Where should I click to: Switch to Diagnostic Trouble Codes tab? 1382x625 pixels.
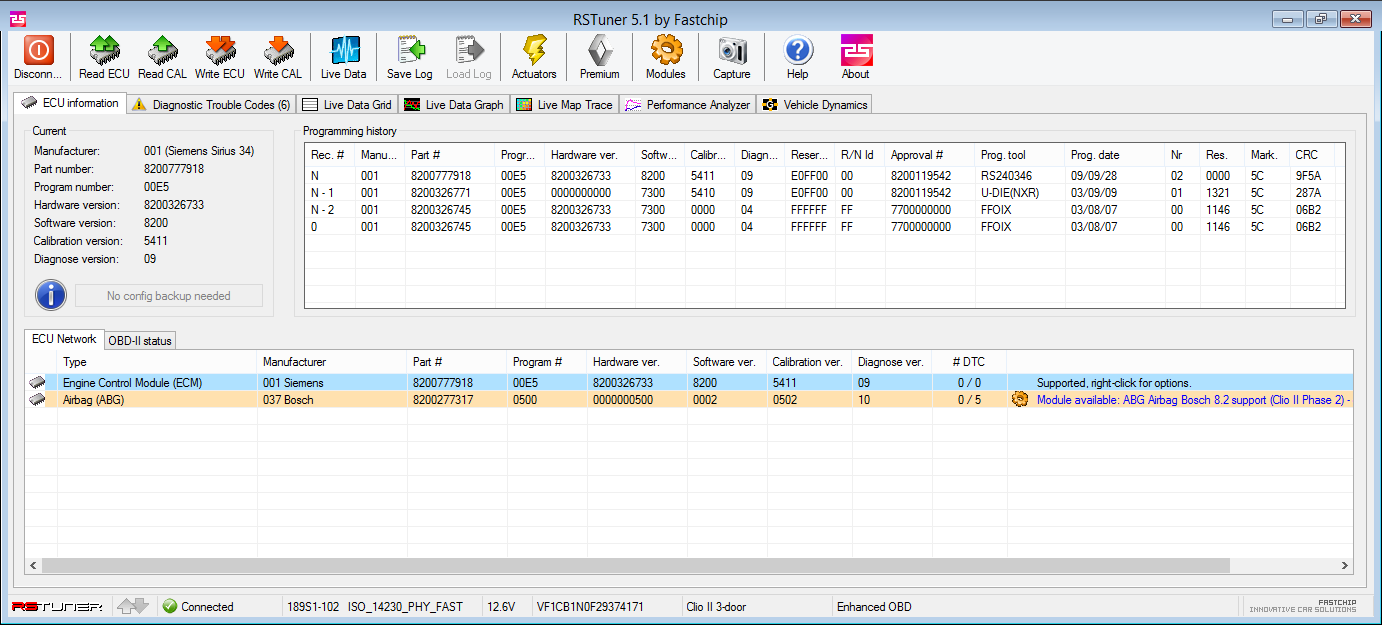click(211, 105)
